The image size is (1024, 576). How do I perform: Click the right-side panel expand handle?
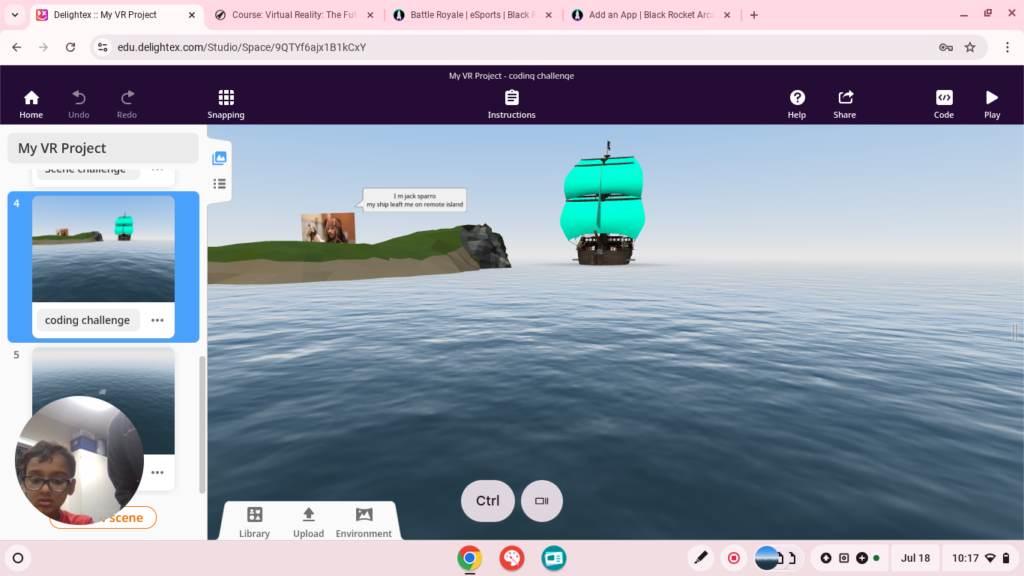(1015, 332)
